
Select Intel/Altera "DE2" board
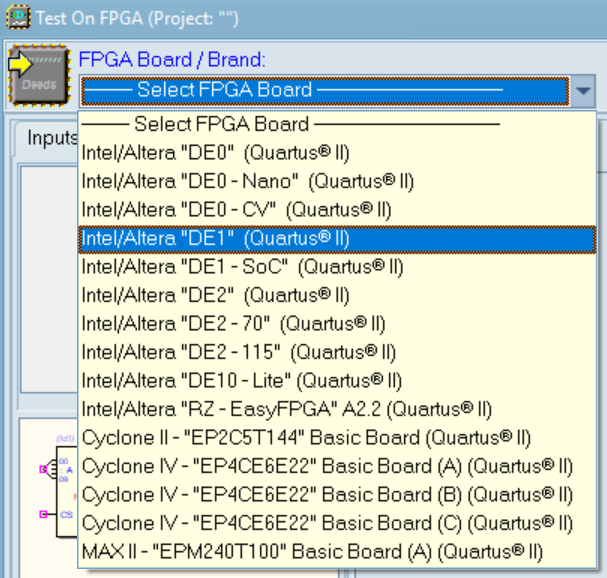click(337, 295)
